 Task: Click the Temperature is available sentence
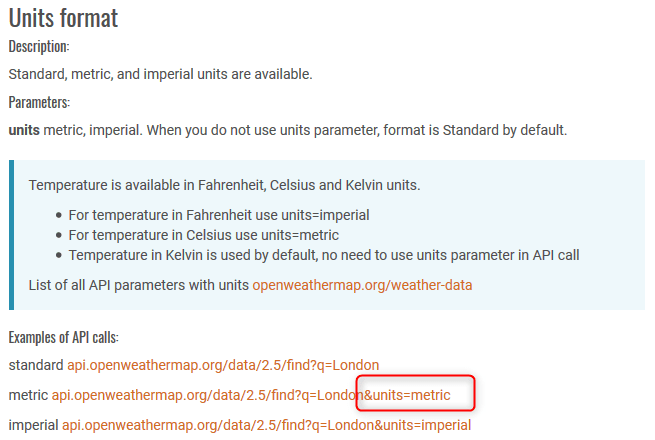pos(224,185)
